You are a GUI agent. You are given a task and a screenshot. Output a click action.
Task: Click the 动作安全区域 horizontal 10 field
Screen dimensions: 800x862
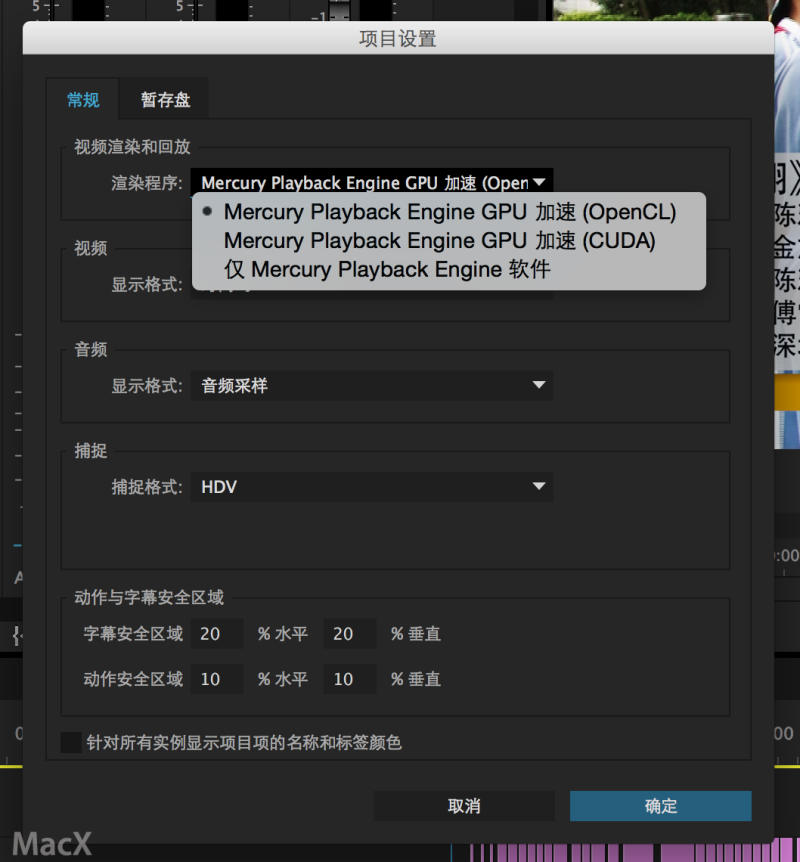point(216,679)
